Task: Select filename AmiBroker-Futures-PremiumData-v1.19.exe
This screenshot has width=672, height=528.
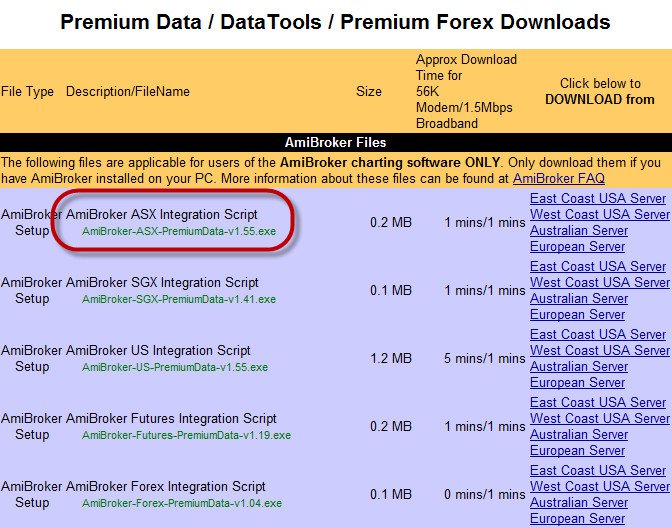Action: click(x=186, y=435)
